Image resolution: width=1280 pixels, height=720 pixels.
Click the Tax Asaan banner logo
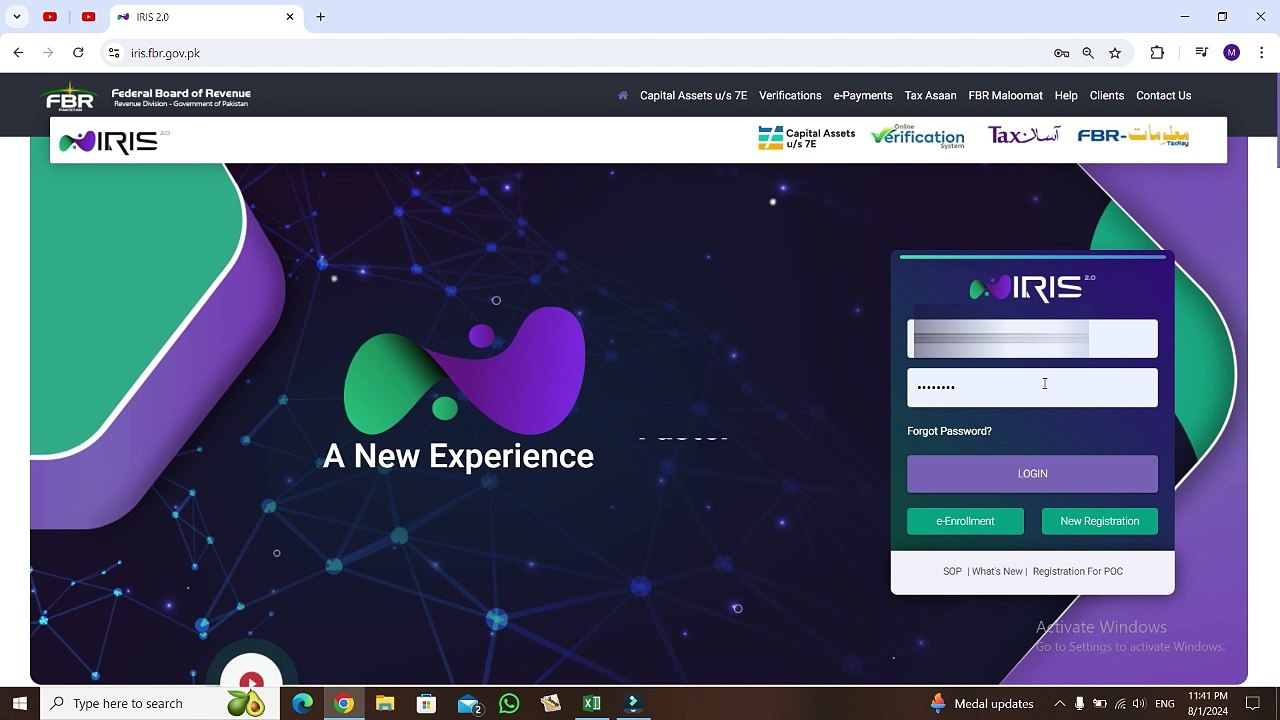1023,136
